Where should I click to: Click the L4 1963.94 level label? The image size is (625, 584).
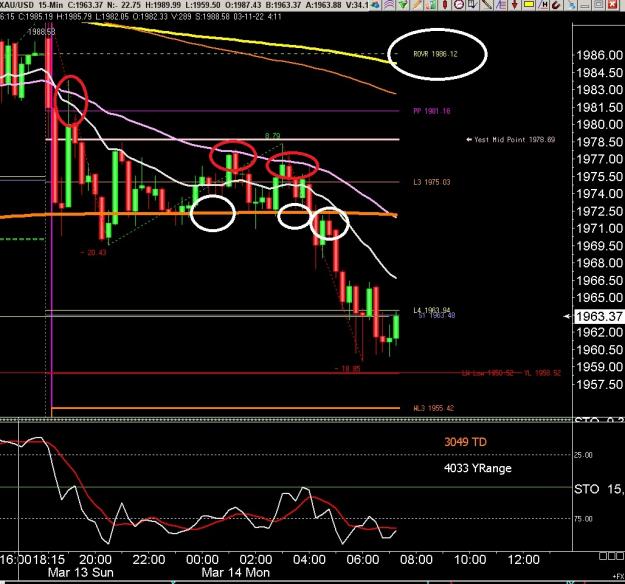[432, 310]
